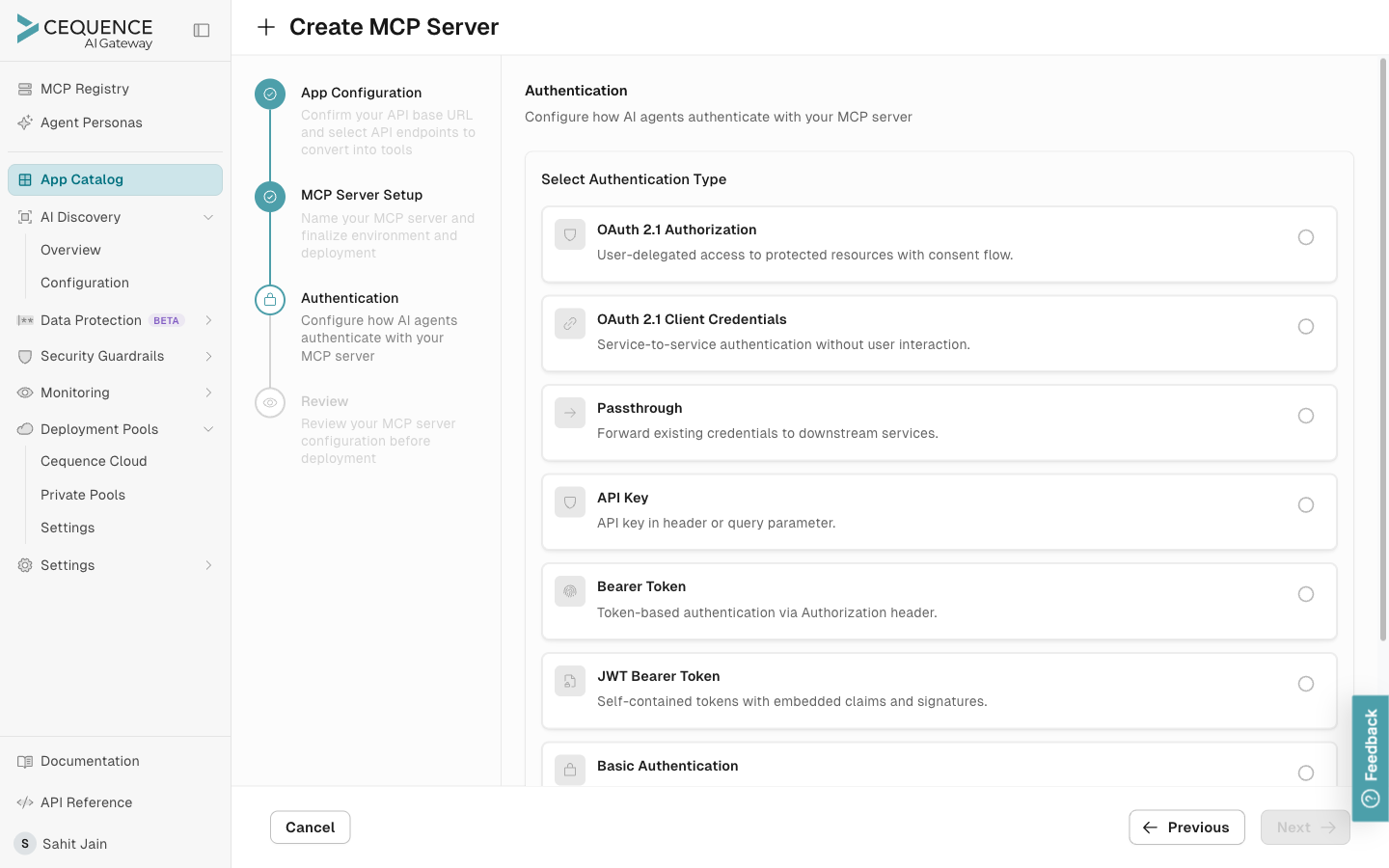The height and width of the screenshot is (868, 1389).
Task: Click the MCP Server Setup step checkmark
Action: click(x=270, y=197)
